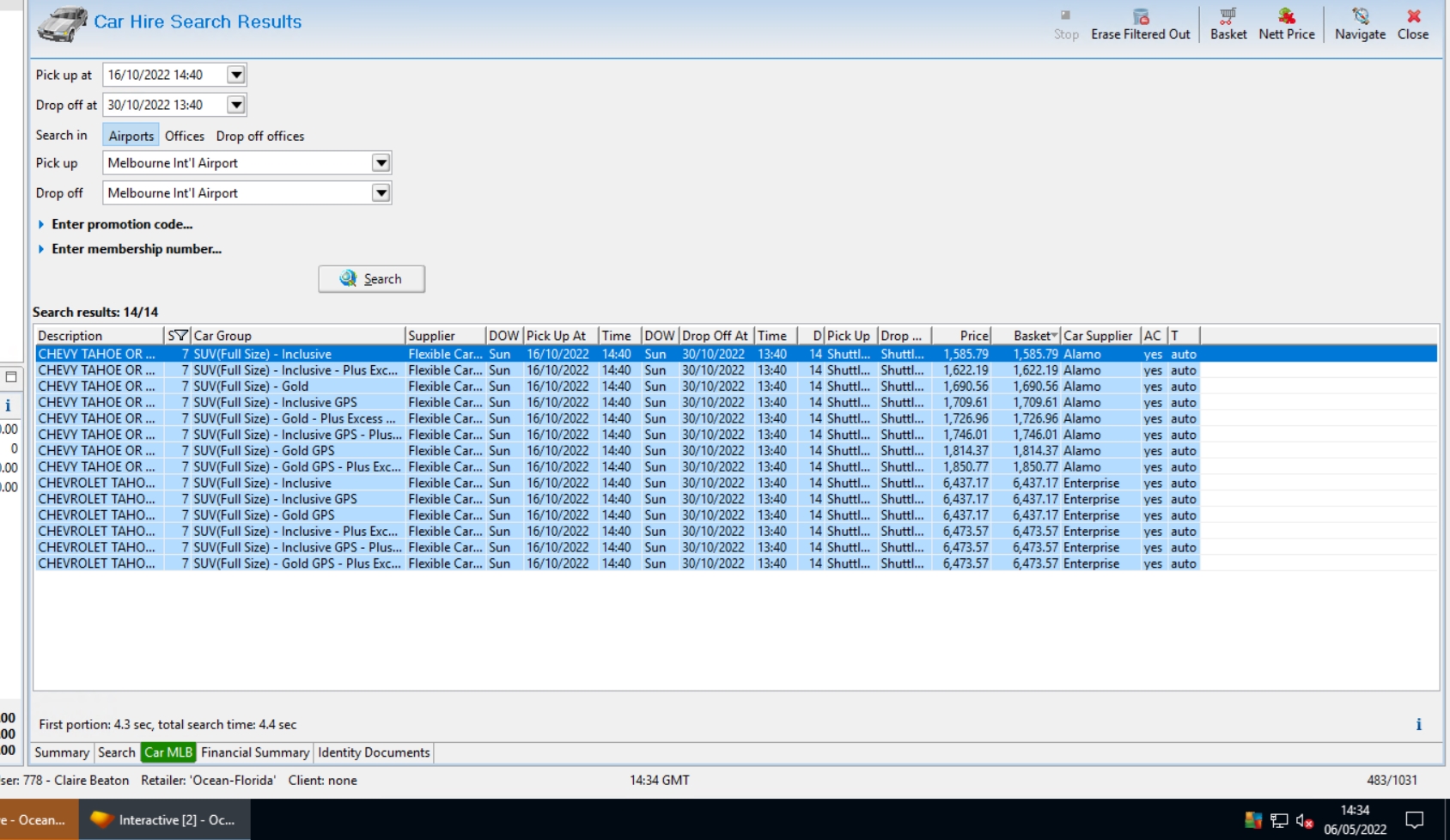
Task: Click the muted volume icon in the system tray
Action: point(1304,820)
